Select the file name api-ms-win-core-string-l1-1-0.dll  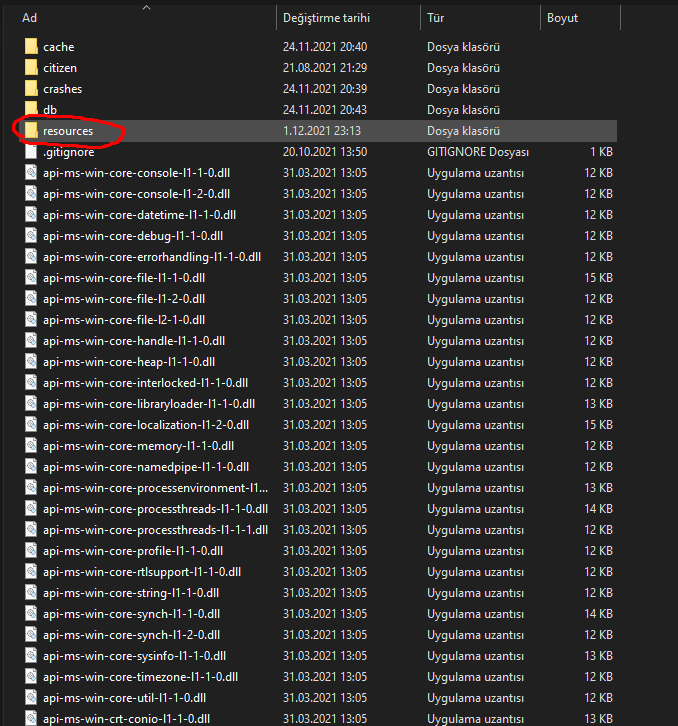coord(131,593)
